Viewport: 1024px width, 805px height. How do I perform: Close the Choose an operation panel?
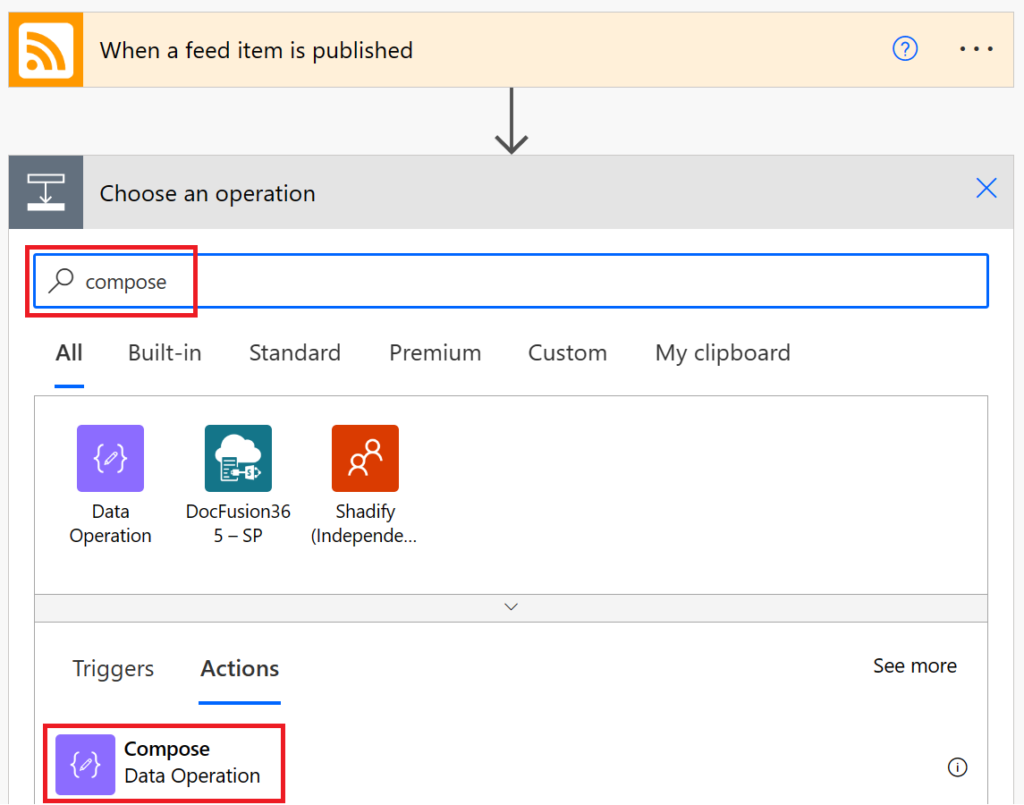coord(986,187)
